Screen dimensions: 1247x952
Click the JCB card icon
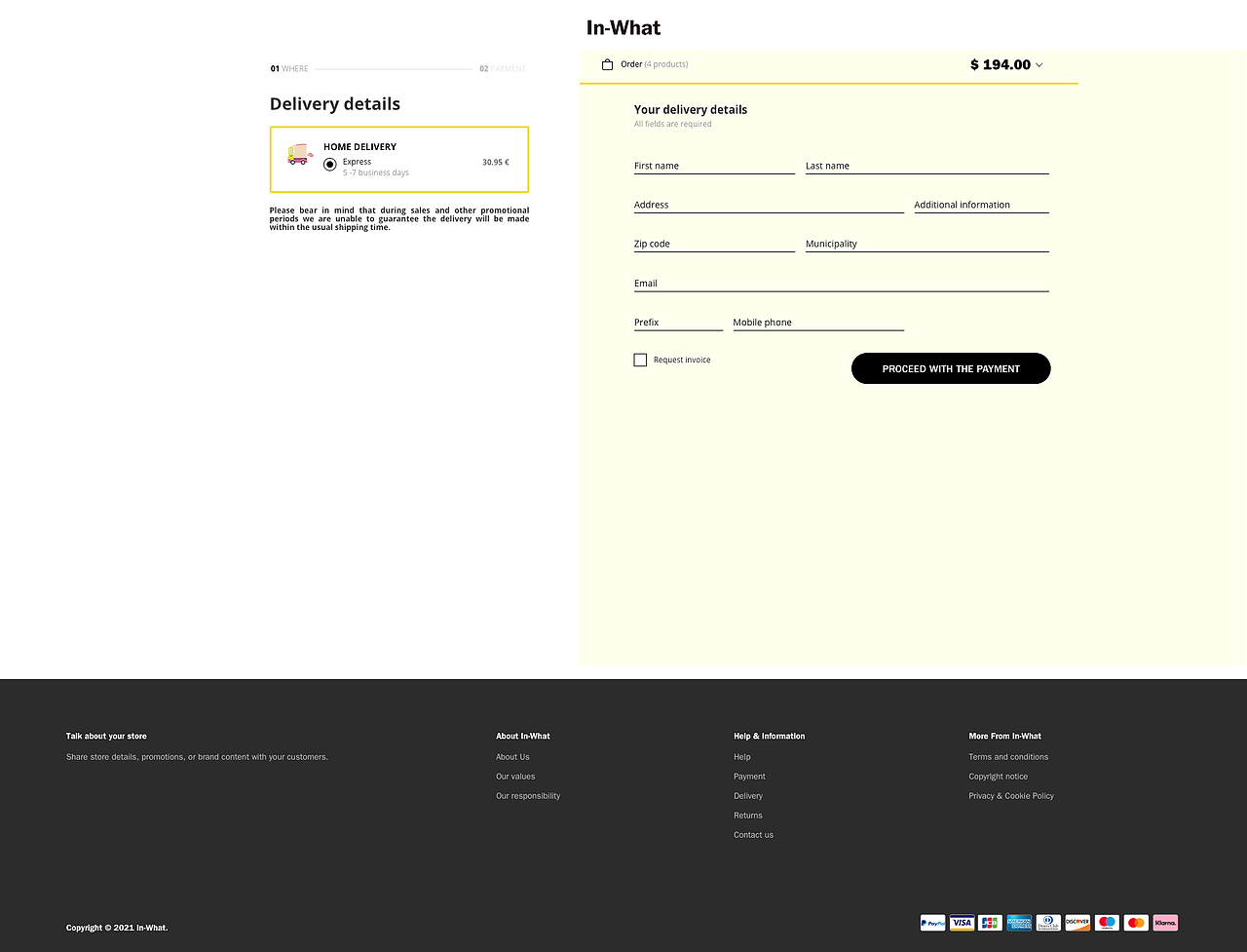991,923
